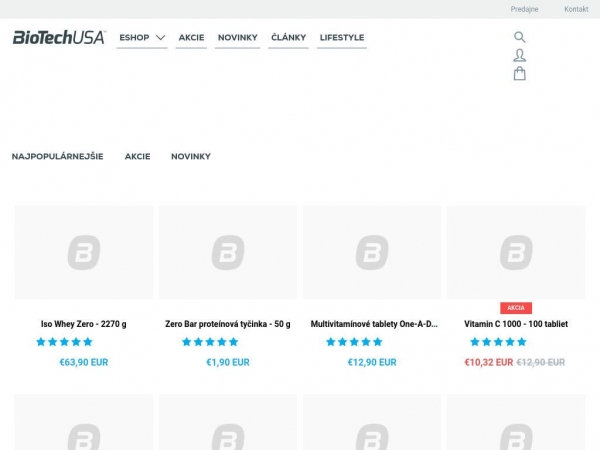Open the ČLÁNKY menu item
Viewport: 600px width, 450px height.
[x=289, y=38]
